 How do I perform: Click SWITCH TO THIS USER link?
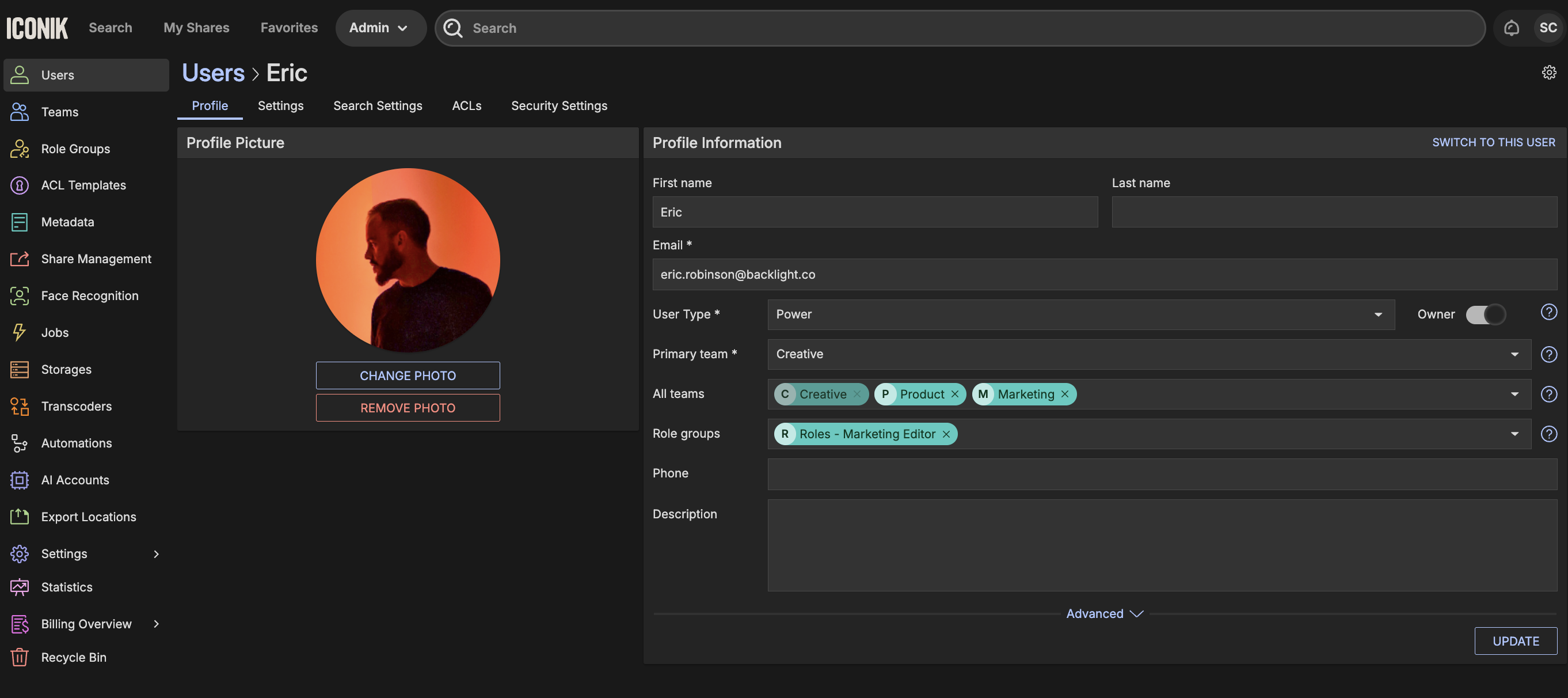click(1493, 142)
